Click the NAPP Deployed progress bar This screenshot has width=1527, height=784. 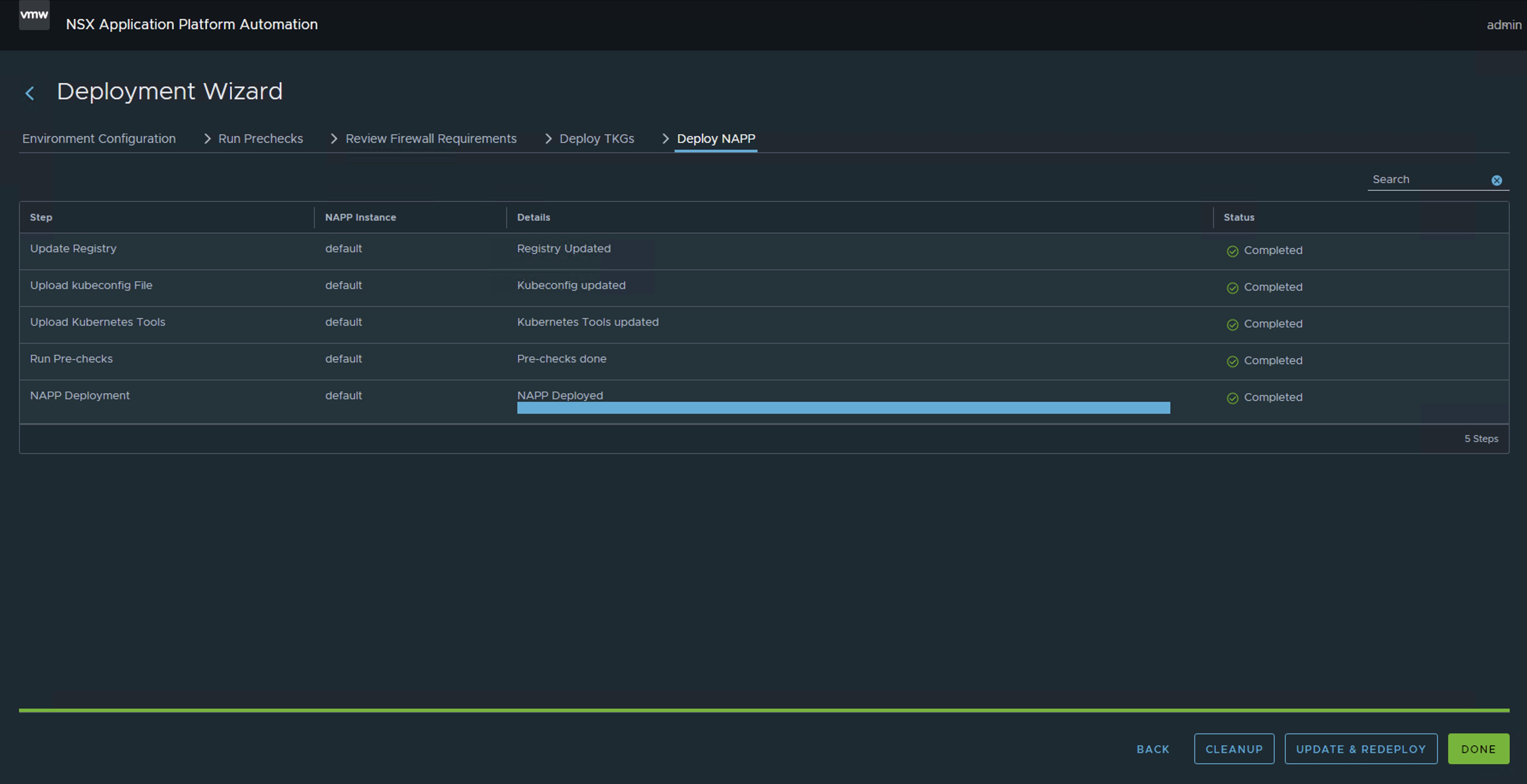(x=843, y=408)
